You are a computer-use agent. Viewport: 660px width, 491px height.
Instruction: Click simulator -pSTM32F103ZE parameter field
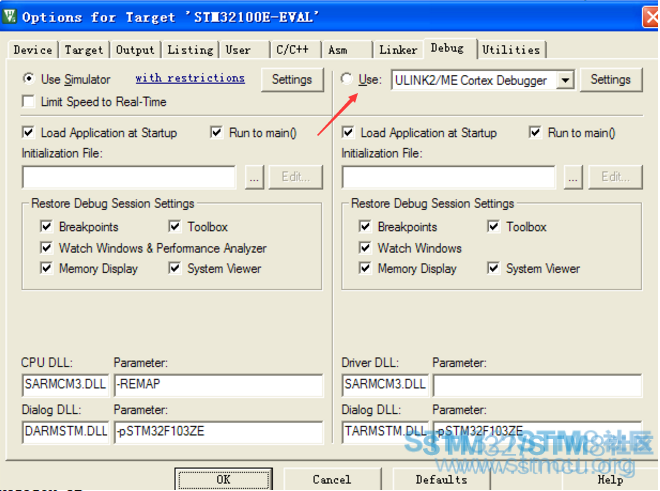(218, 432)
